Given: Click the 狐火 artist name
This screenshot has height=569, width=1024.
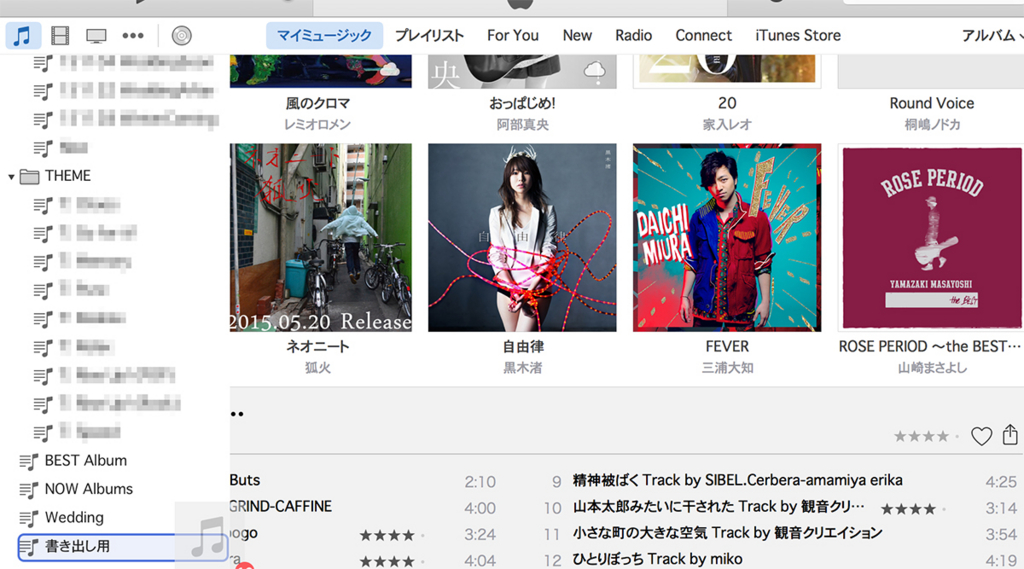Looking at the screenshot, I should point(317,368).
